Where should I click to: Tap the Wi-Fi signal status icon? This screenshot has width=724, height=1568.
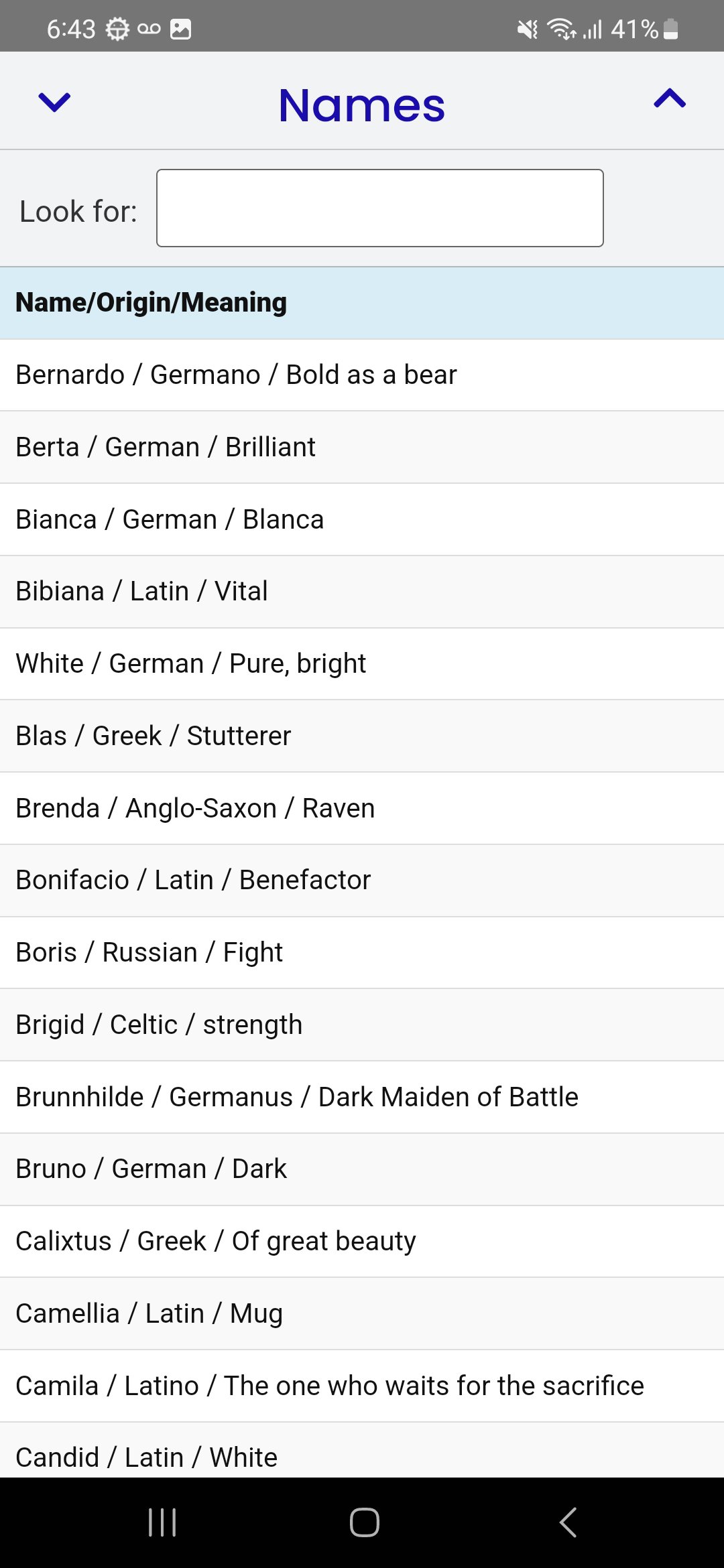(x=561, y=29)
